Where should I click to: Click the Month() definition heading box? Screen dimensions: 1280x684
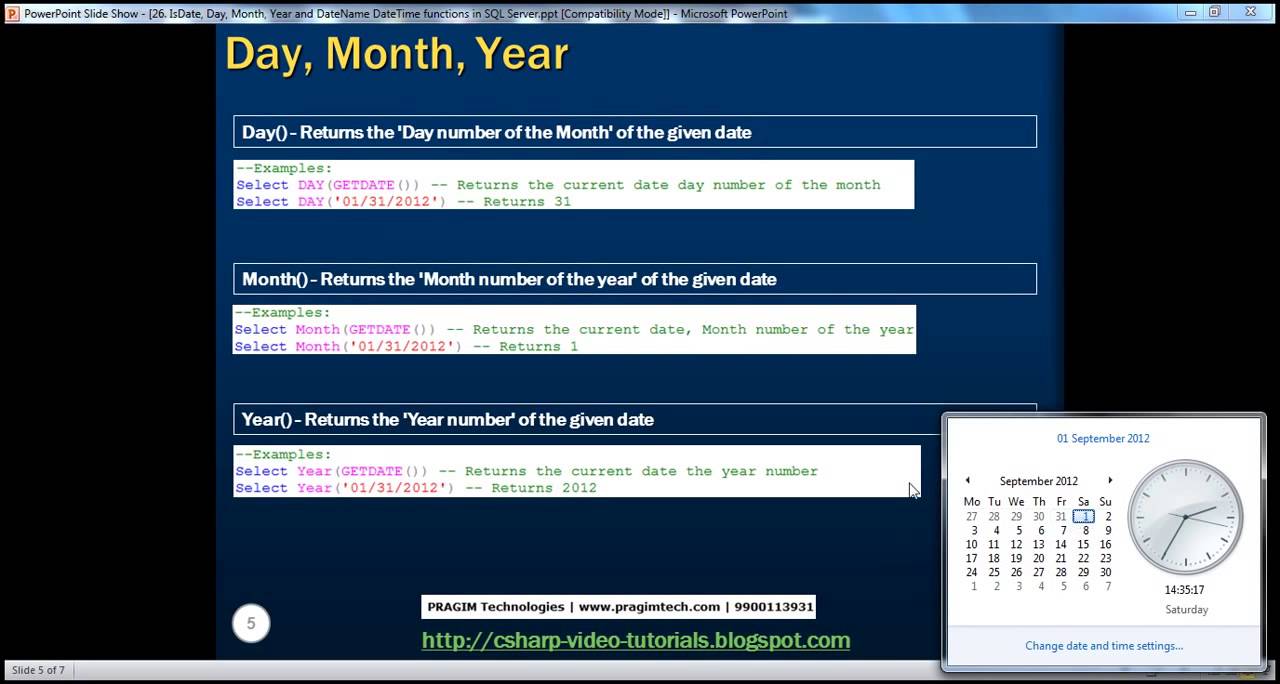coord(635,279)
